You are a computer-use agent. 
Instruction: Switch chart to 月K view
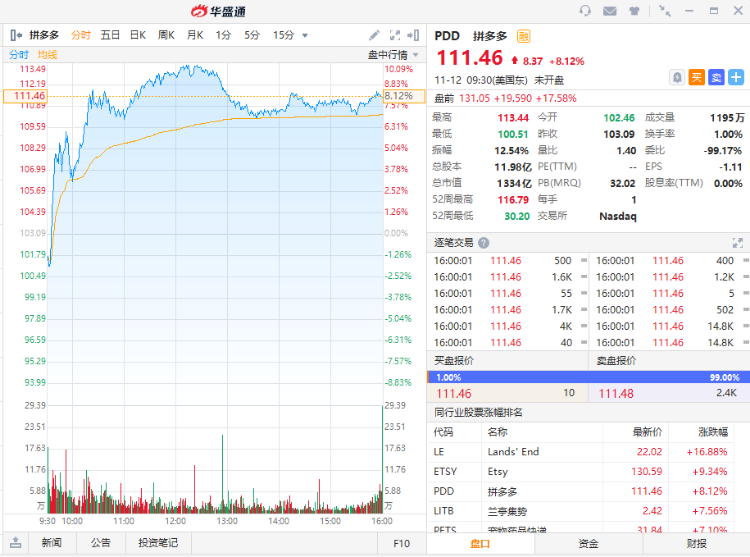pyautogui.click(x=195, y=35)
